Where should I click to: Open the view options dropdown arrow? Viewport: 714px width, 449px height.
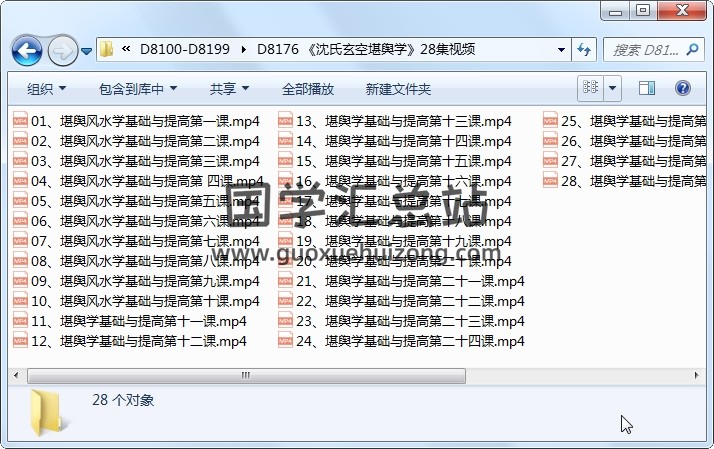pyautogui.click(x=612, y=88)
